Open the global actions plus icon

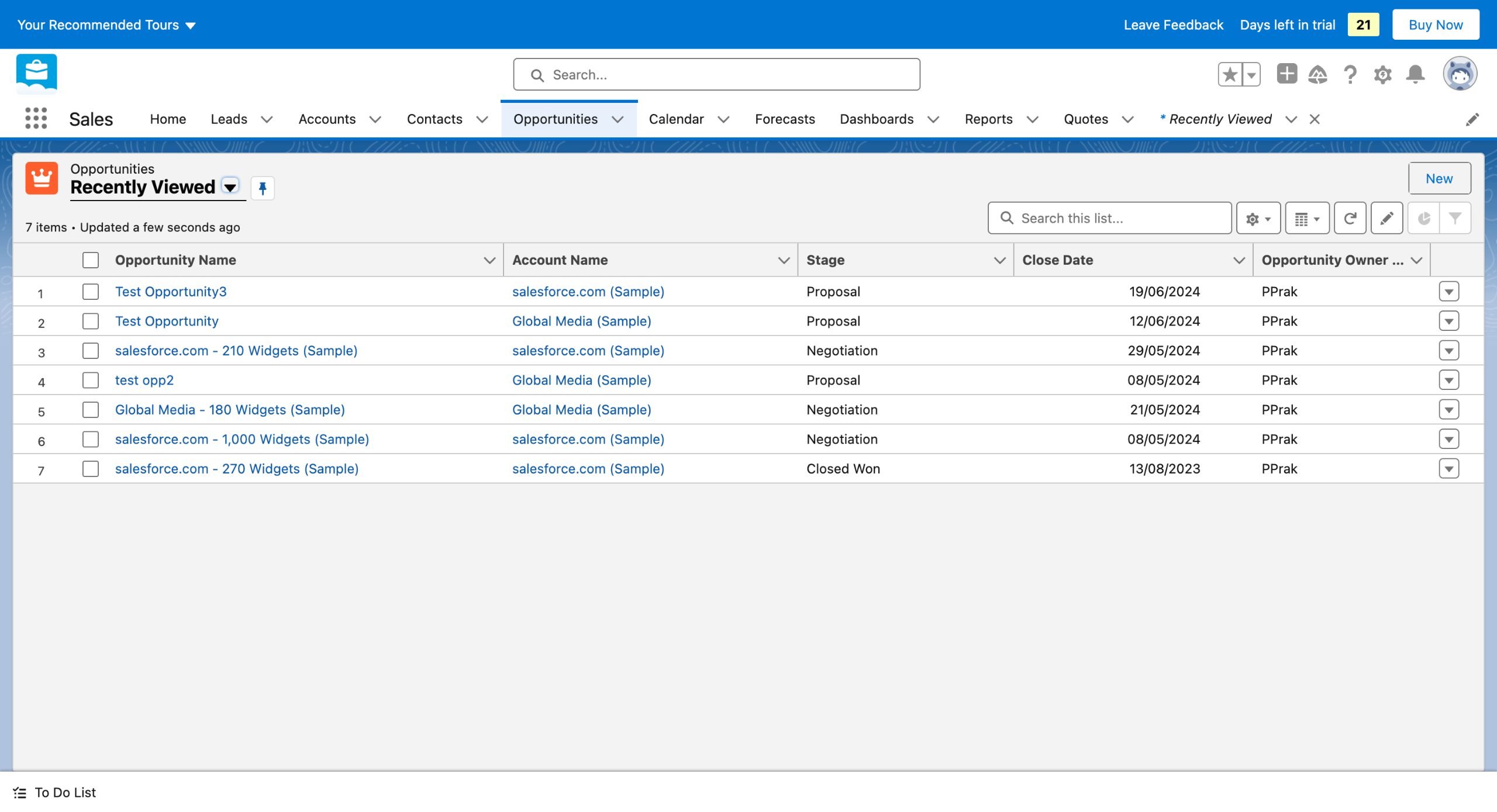tap(1286, 74)
